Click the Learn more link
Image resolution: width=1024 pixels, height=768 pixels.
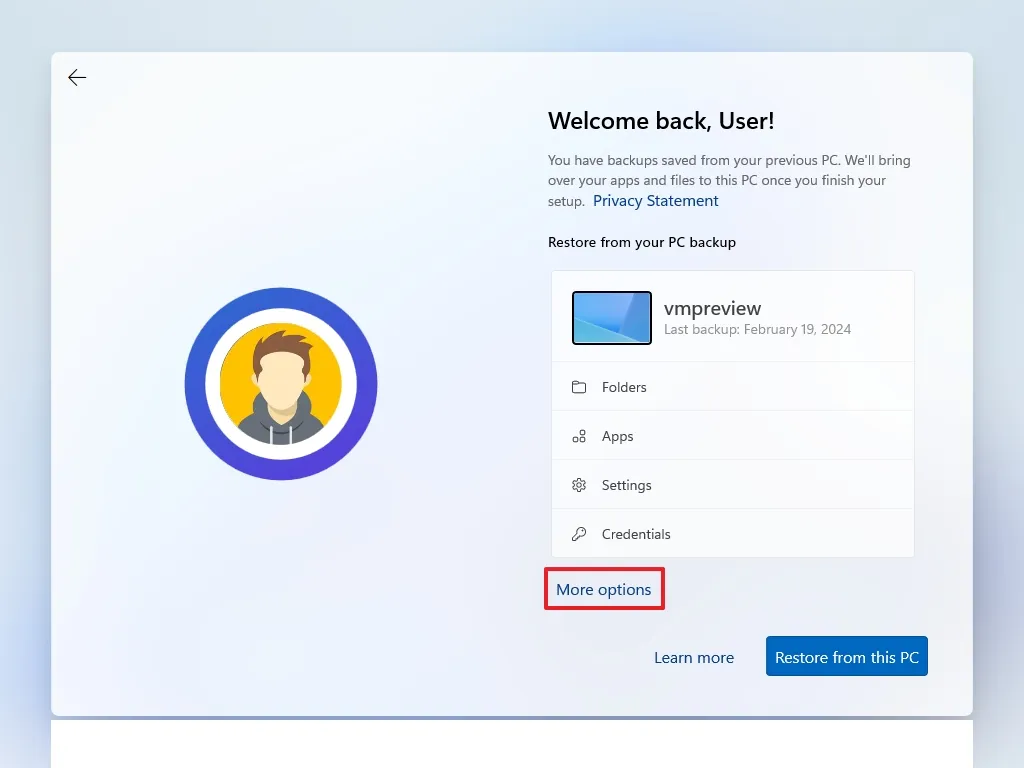(694, 657)
